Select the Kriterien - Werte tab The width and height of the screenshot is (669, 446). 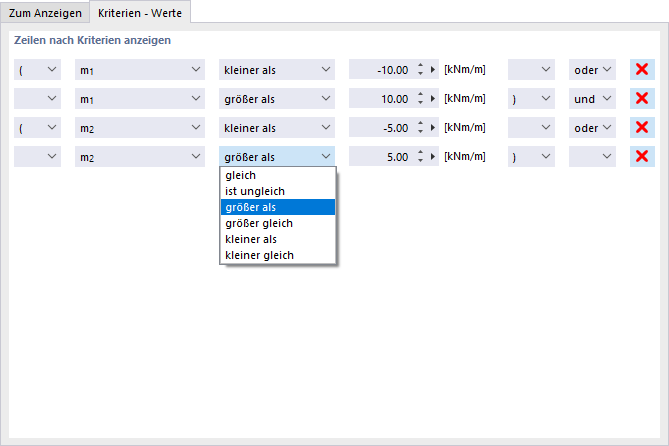click(x=139, y=12)
